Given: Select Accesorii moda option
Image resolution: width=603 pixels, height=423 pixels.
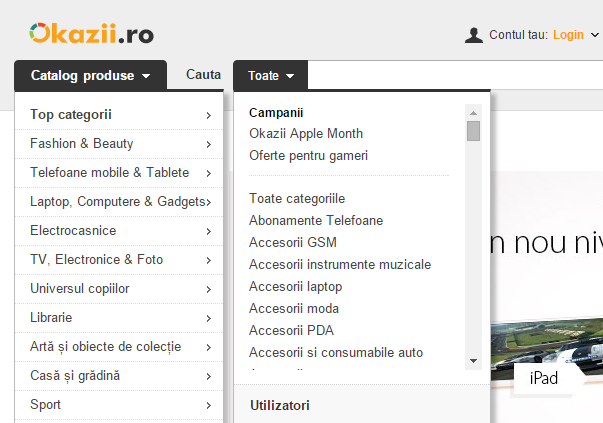Looking at the screenshot, I should tap(294, 309).
